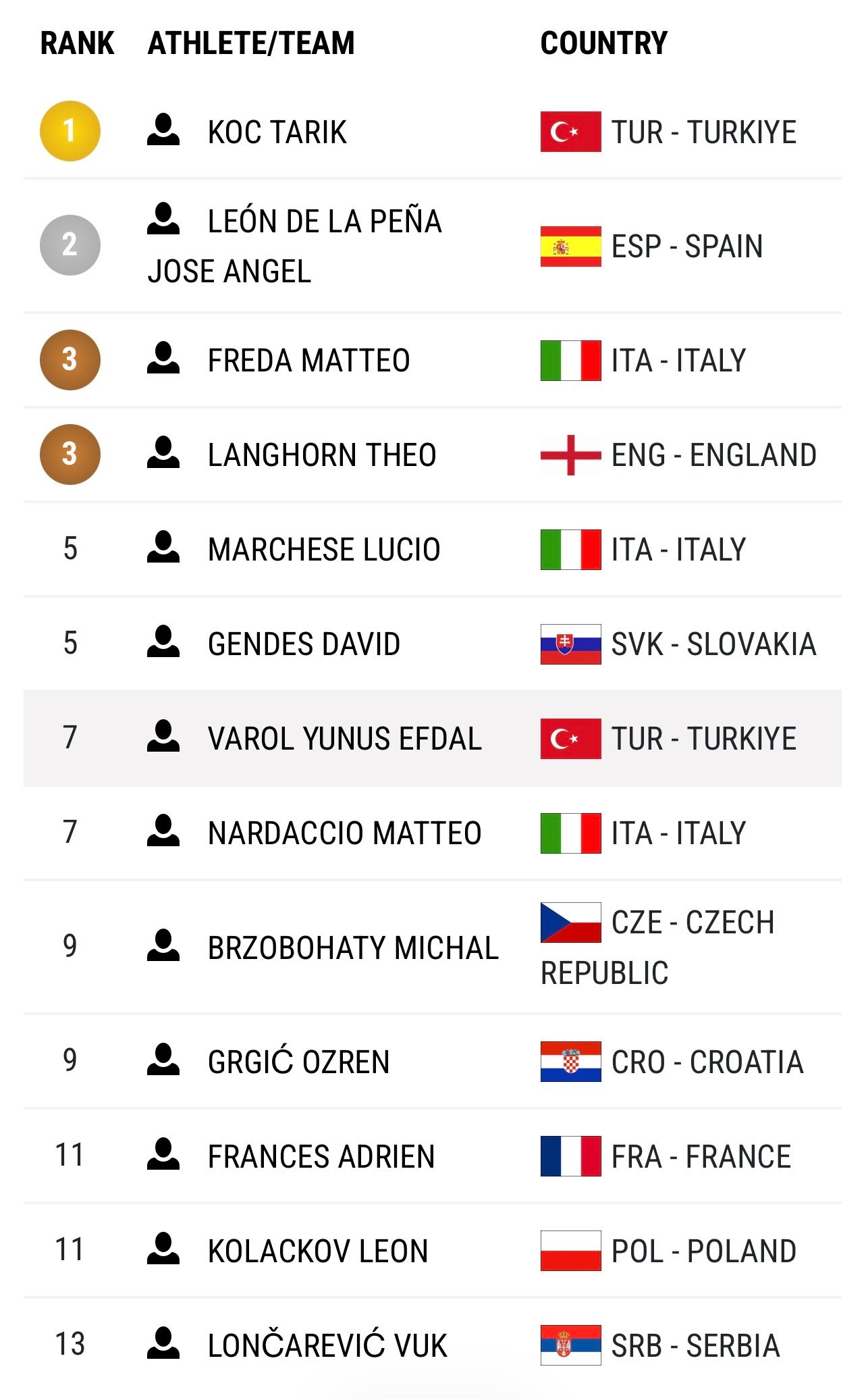Click the FRA - FRANCE country label

[x=701, y=1157]
